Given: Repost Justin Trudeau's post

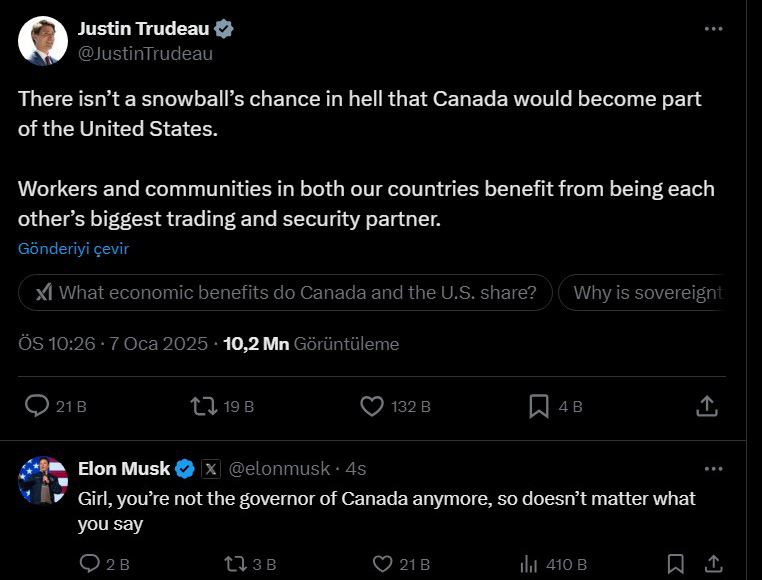Looking at the screenshot, I should [203, 406].
